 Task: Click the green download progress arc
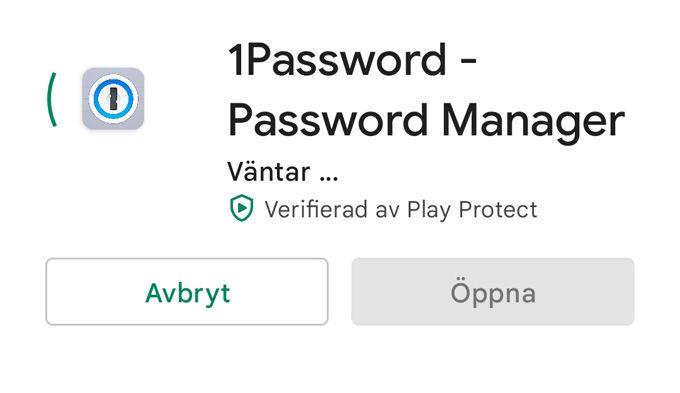point(52,99)
